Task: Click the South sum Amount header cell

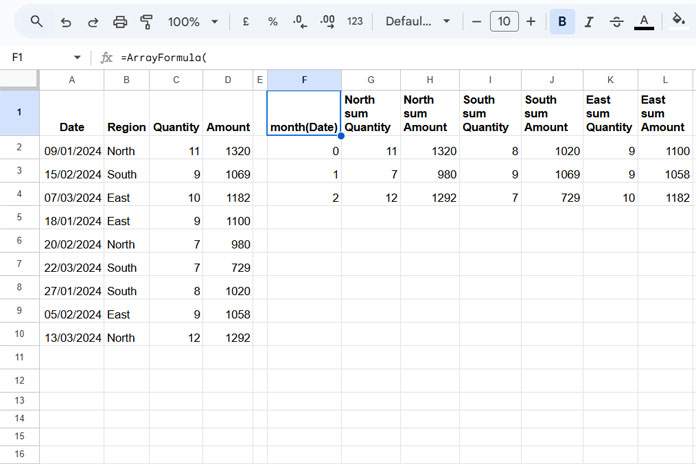Action: [552, 113]
